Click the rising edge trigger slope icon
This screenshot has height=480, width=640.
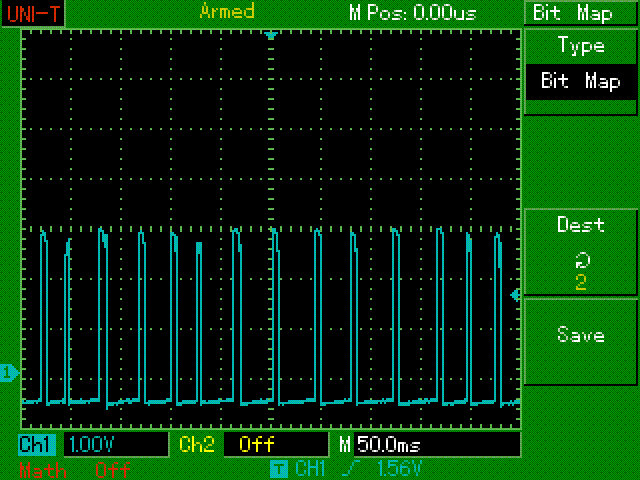click(x=350, y=469)
